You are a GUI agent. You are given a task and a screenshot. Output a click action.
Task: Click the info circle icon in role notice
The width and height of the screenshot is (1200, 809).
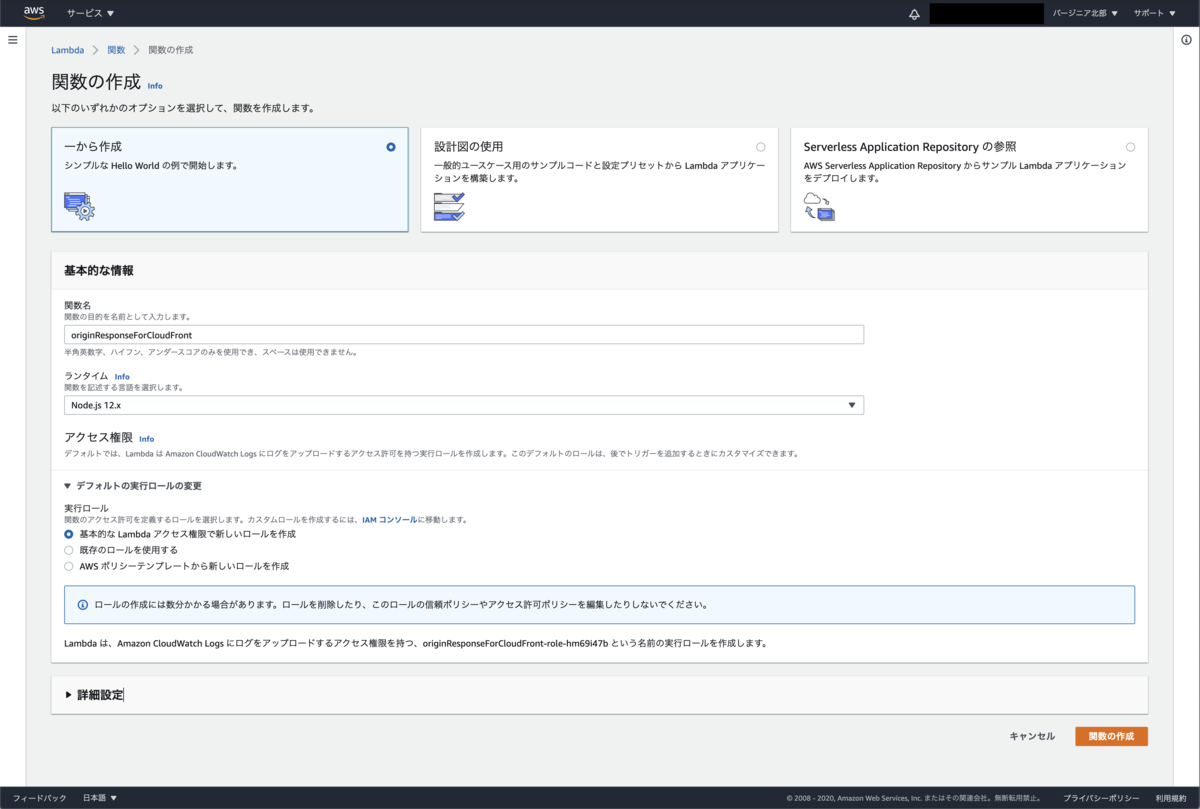click(x=83, y=605)
